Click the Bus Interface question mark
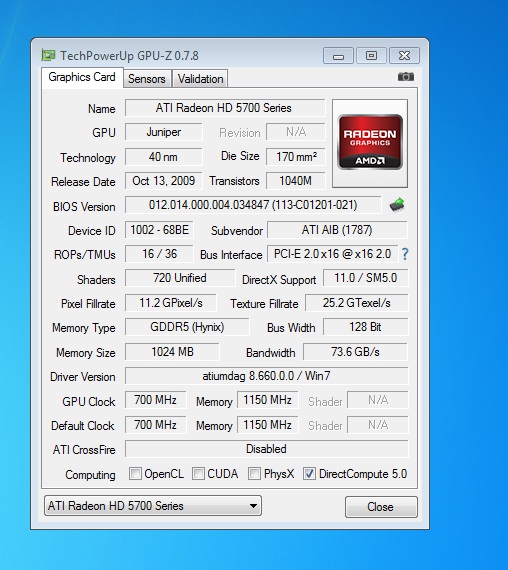Viewport: 508px width, 570px height. [x=405, y=254]
